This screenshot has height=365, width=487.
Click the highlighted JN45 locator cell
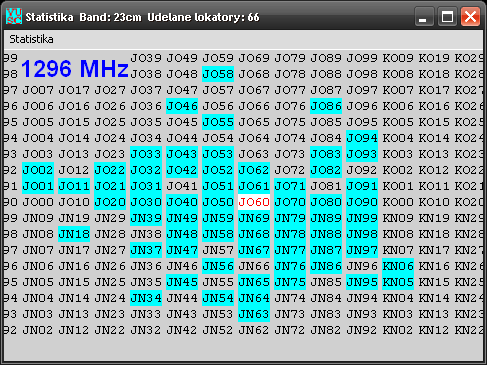click(182, 282)
